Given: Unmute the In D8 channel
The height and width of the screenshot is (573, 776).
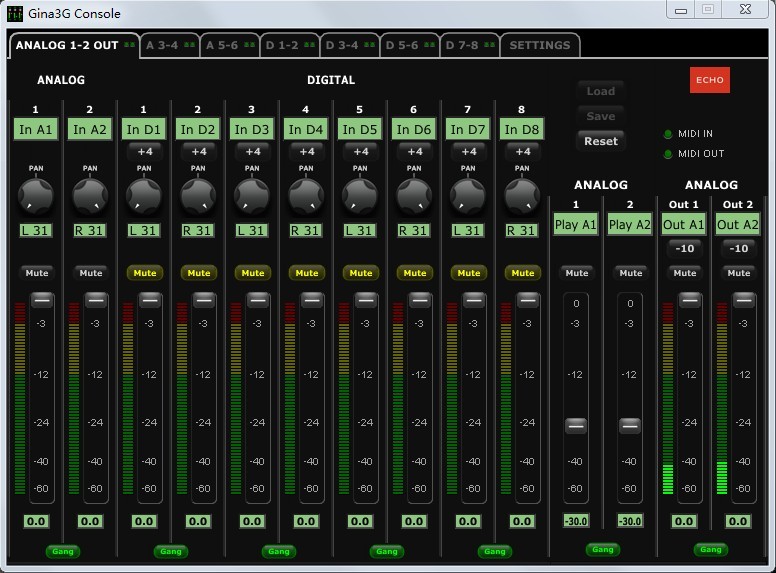Looking at the screenshot, I should point(523,273).
